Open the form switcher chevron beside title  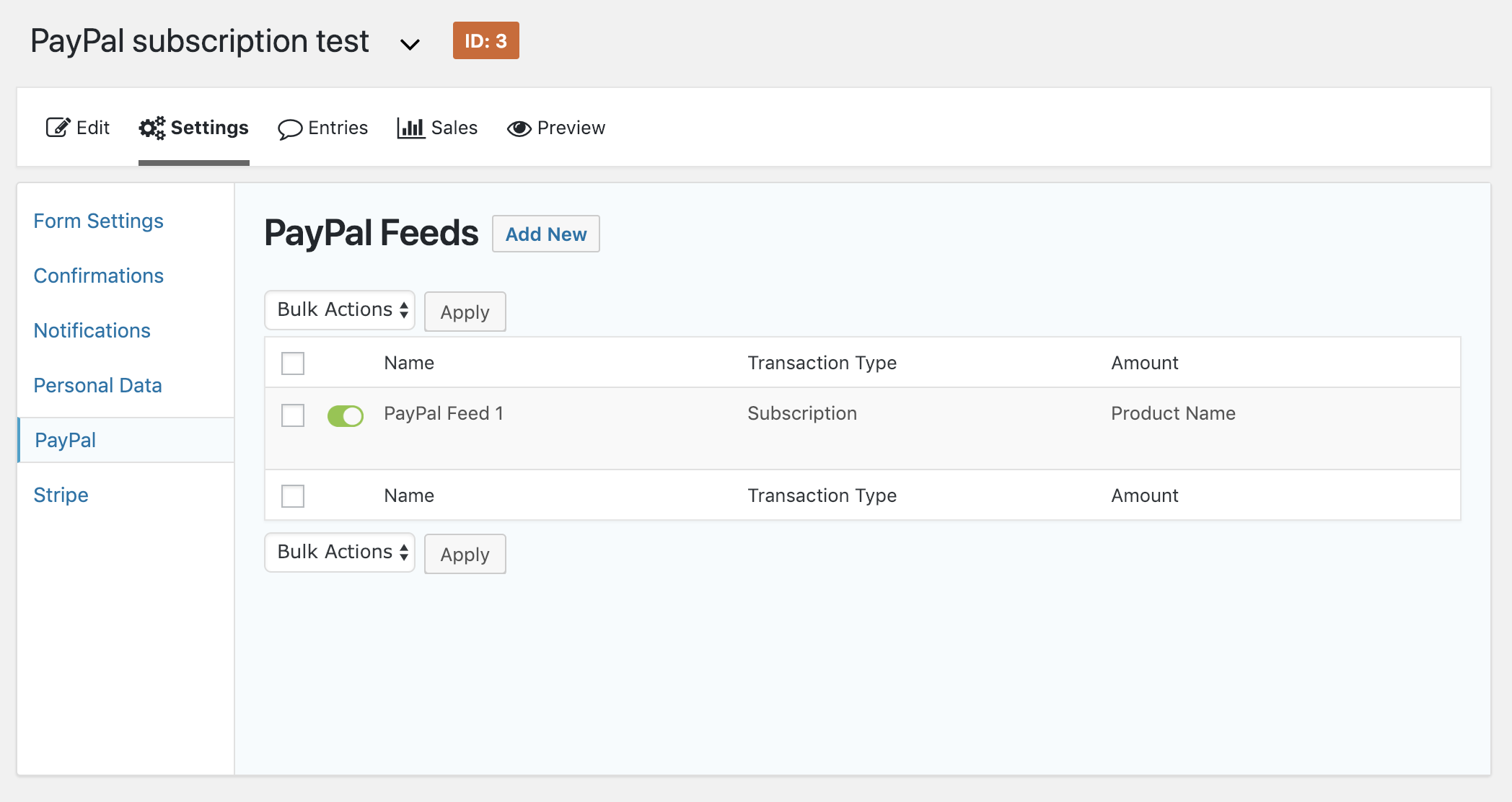(x=410, y=44)
